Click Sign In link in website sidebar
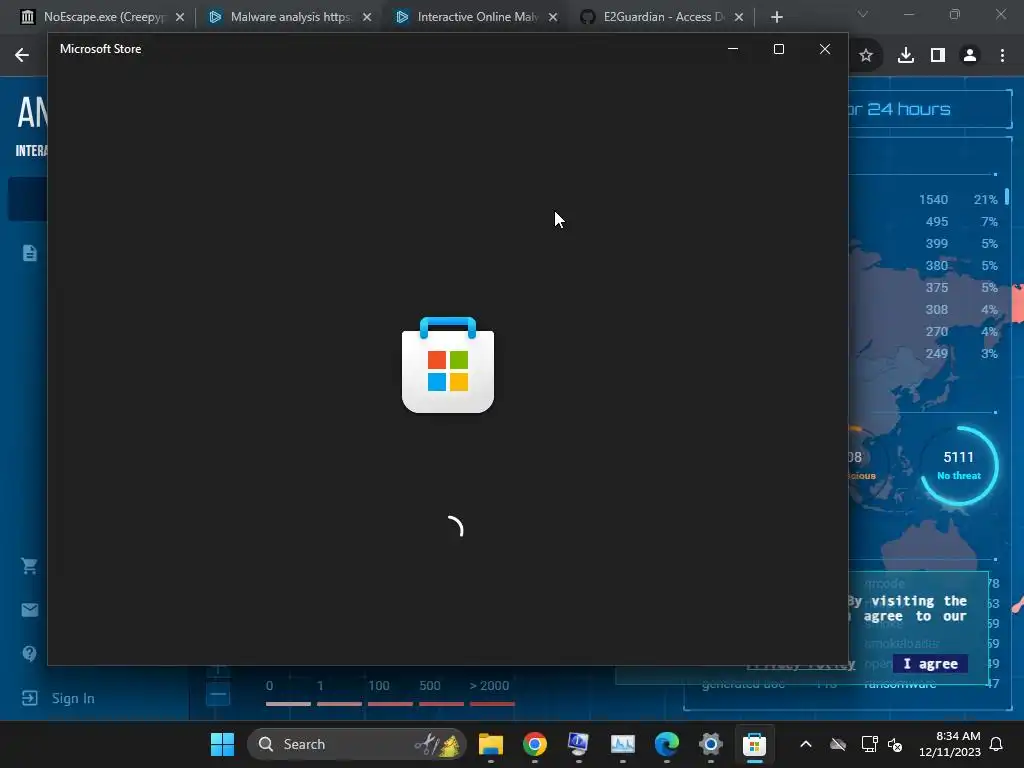Viewport: 1024px width, 768px height. coord(73,698)
